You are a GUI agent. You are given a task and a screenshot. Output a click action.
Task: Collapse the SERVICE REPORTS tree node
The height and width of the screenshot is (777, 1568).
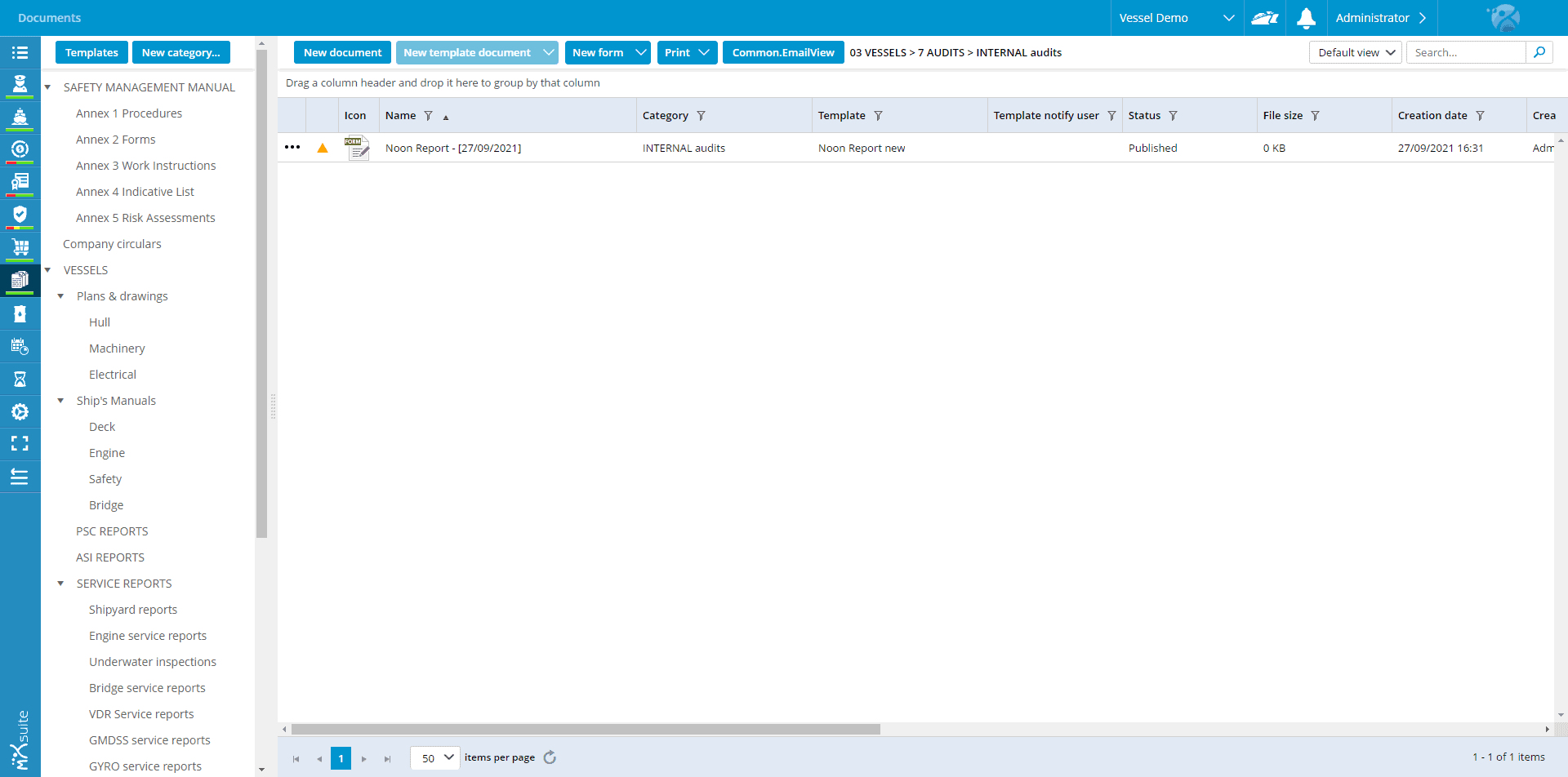pos(60,584)
